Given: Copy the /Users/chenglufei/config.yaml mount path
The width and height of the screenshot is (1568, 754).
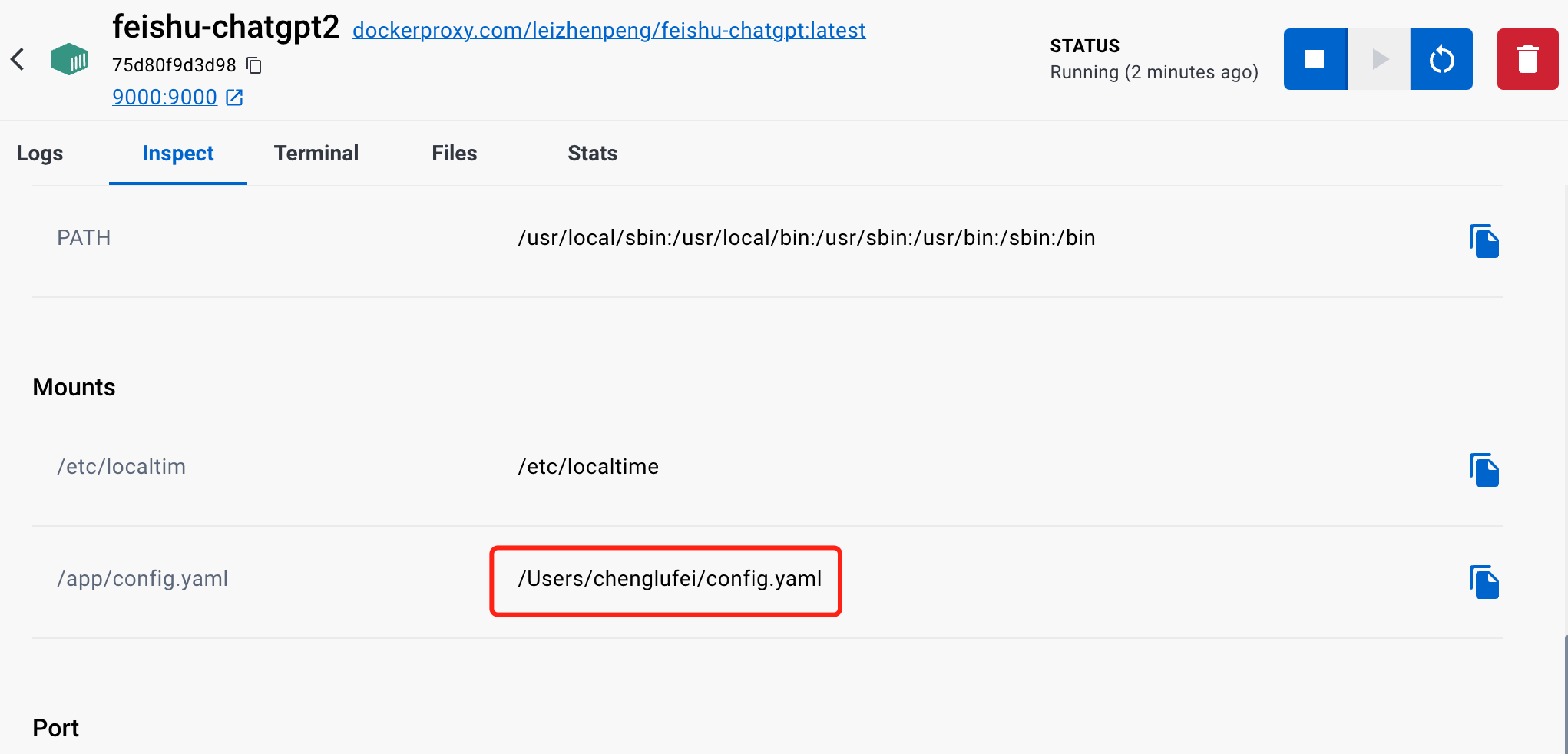Looking at the screenshot, I should click(x=1484, y=581).
